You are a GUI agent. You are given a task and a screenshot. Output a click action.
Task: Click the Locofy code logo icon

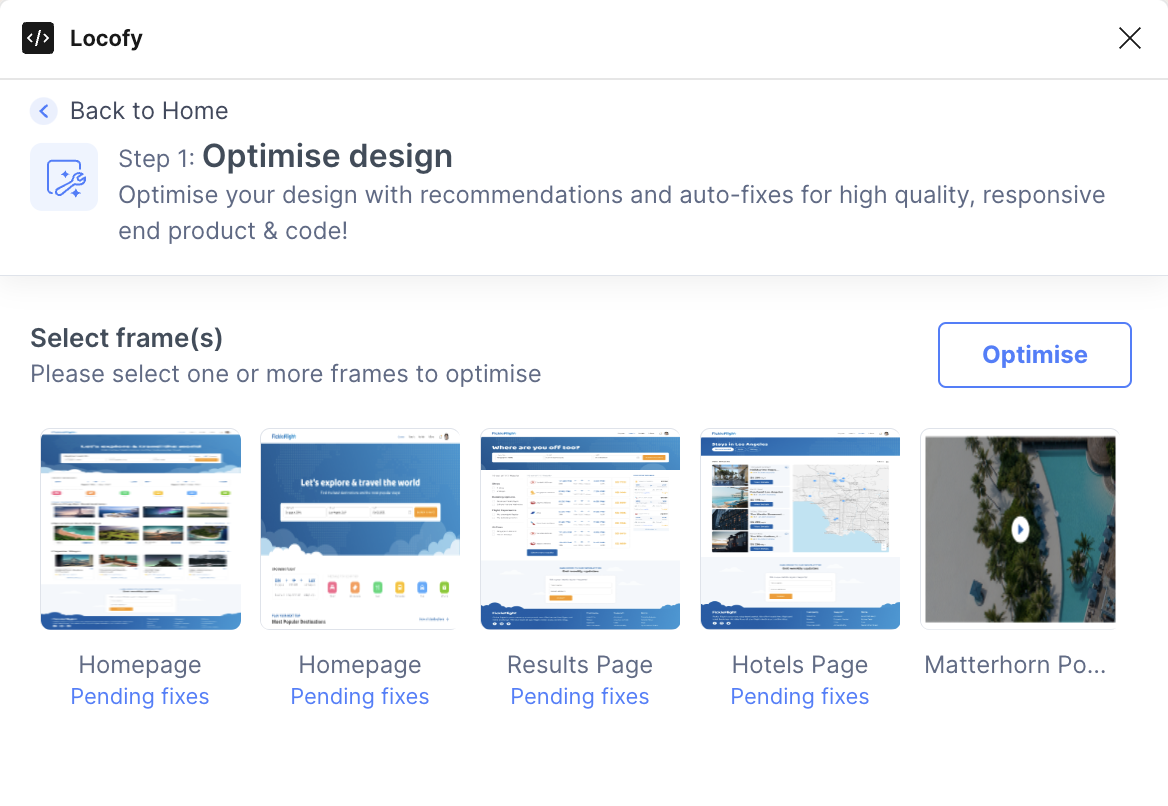coord(38,38)
